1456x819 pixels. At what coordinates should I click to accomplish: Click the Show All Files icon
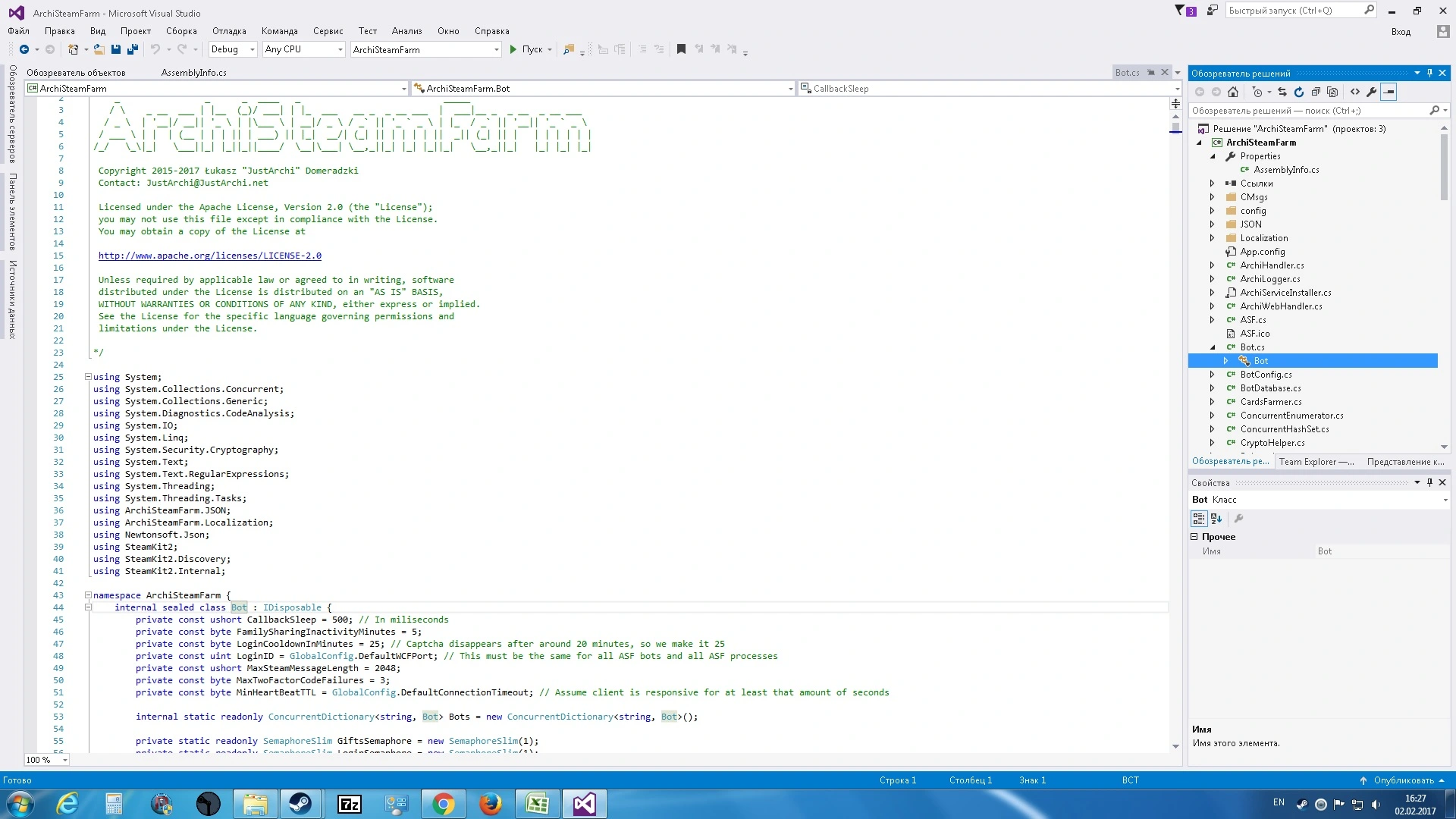tap(1332, 92)
